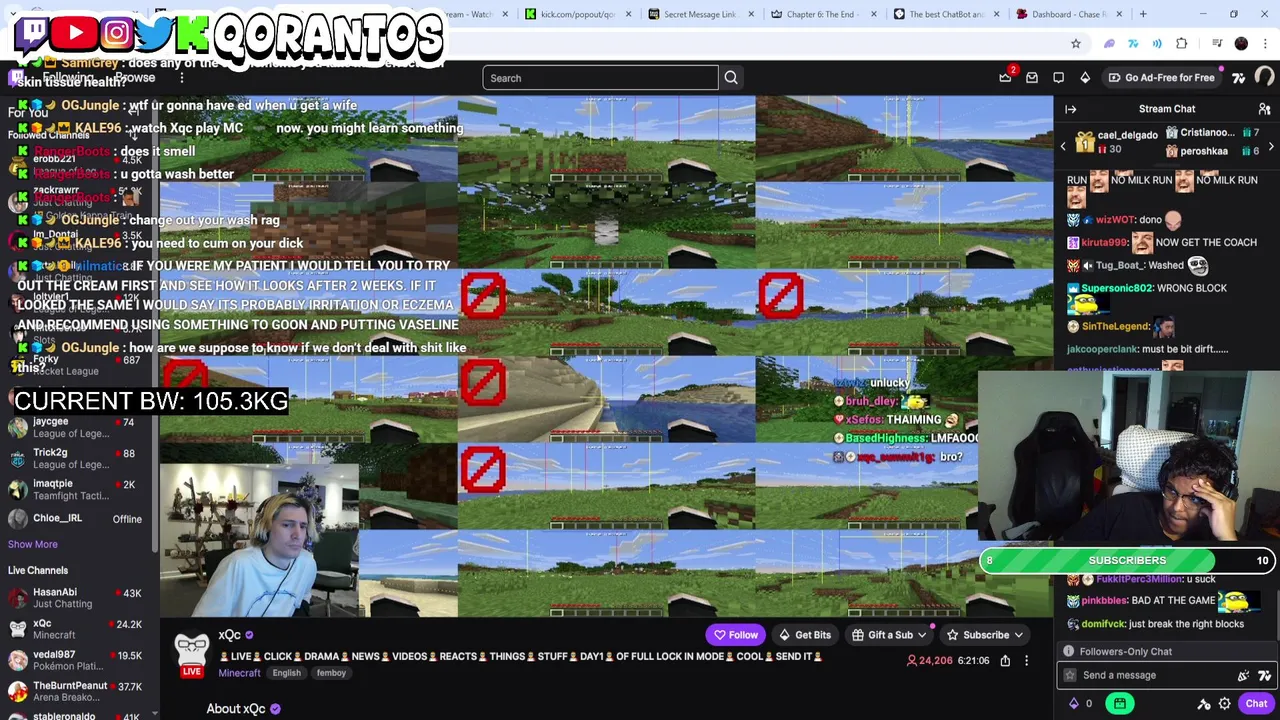Click stream title text under xQc
Screen dimensions: 1280x720
coord(520,656)
